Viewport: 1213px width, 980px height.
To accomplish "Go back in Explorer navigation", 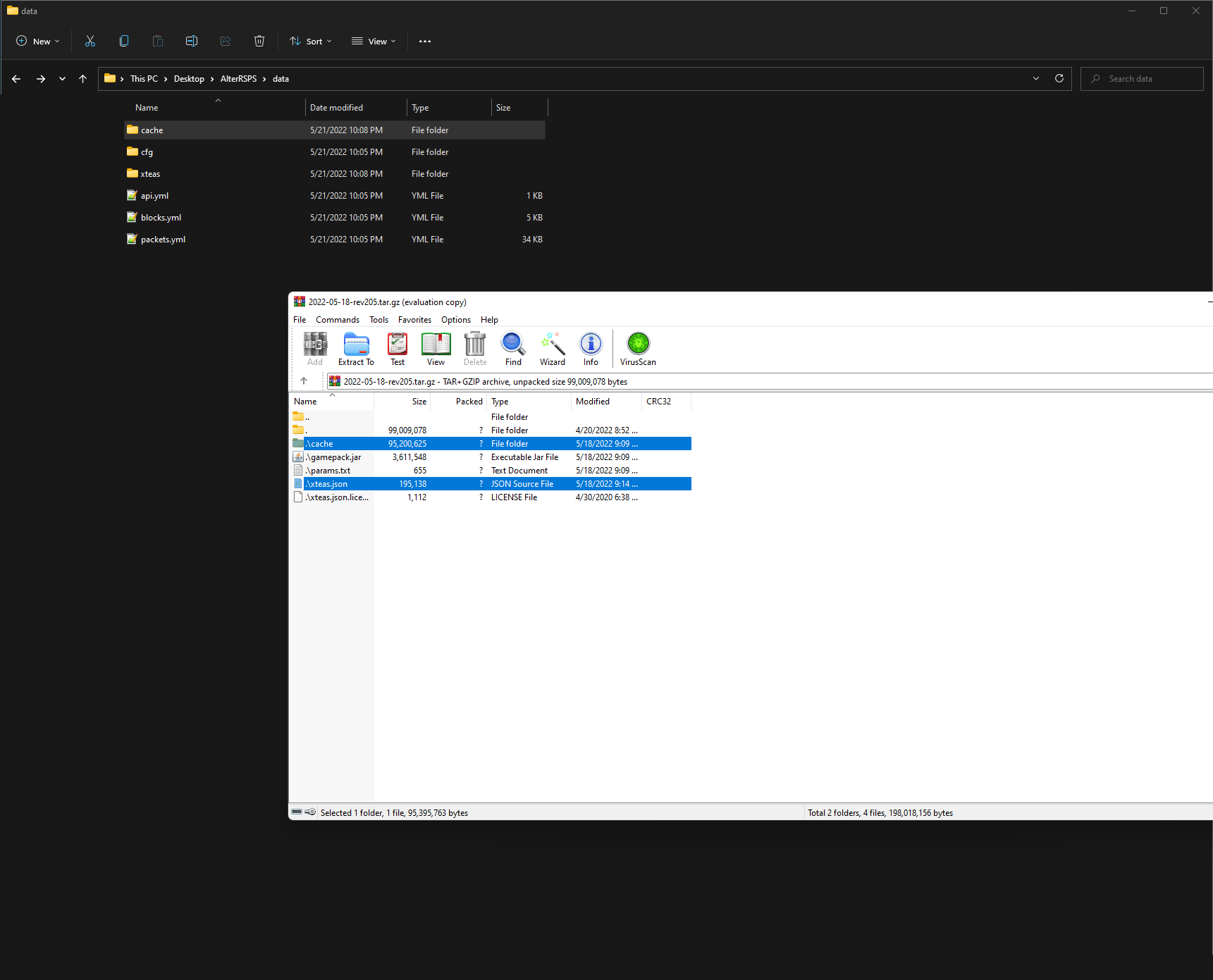I will (16, 79).
